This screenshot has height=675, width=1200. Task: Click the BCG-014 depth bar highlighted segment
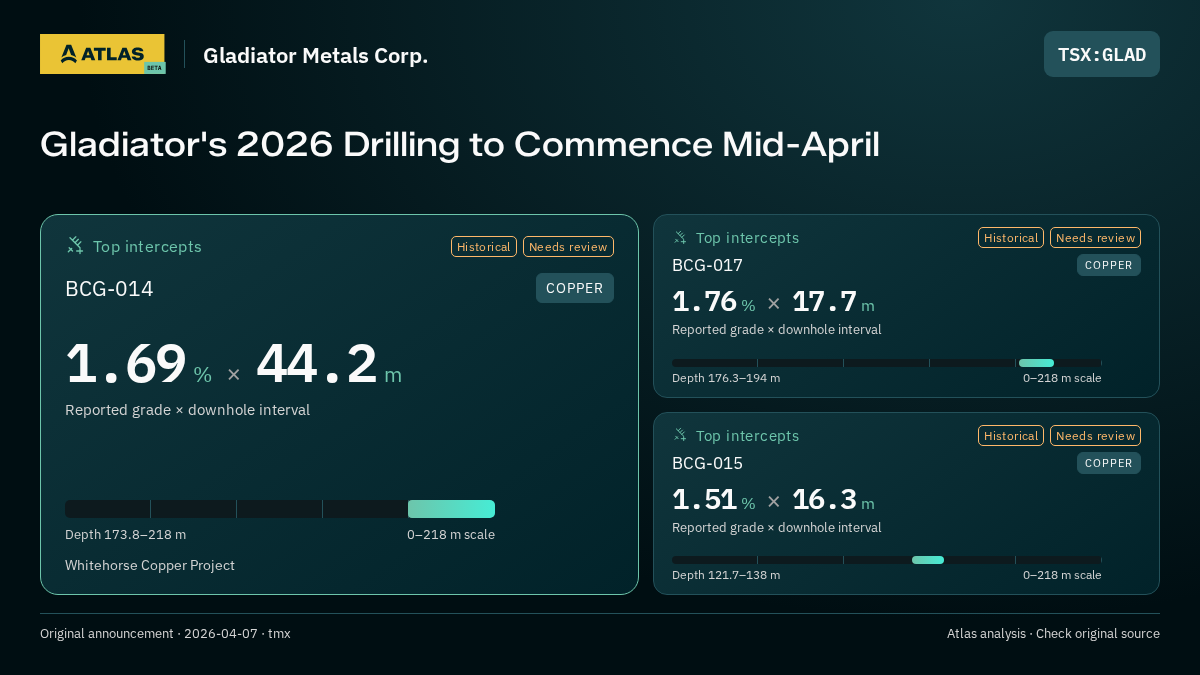tap(451, 509)
